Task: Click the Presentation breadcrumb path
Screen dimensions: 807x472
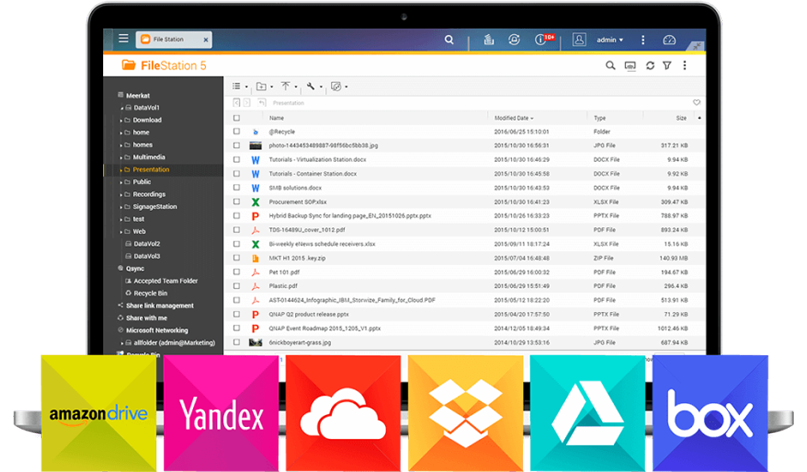Action: tap(288, 103)
